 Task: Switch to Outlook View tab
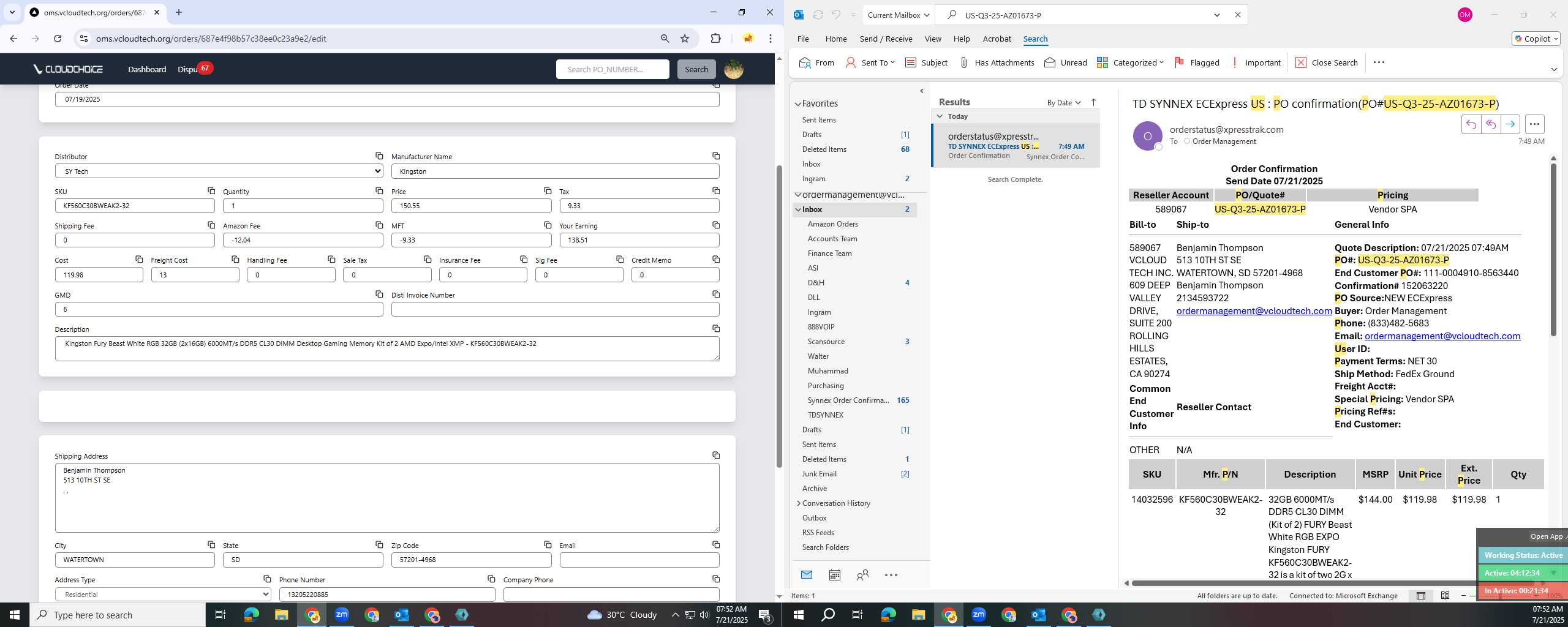933,39
